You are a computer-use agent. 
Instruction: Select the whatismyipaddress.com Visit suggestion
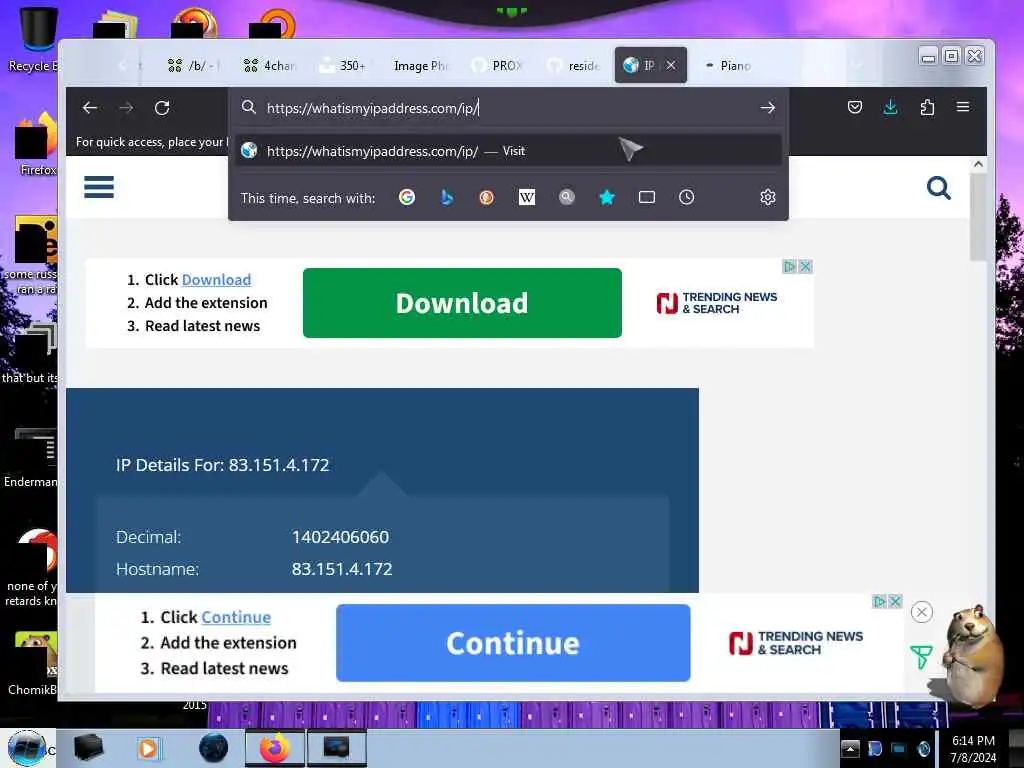tap(508, 151)
